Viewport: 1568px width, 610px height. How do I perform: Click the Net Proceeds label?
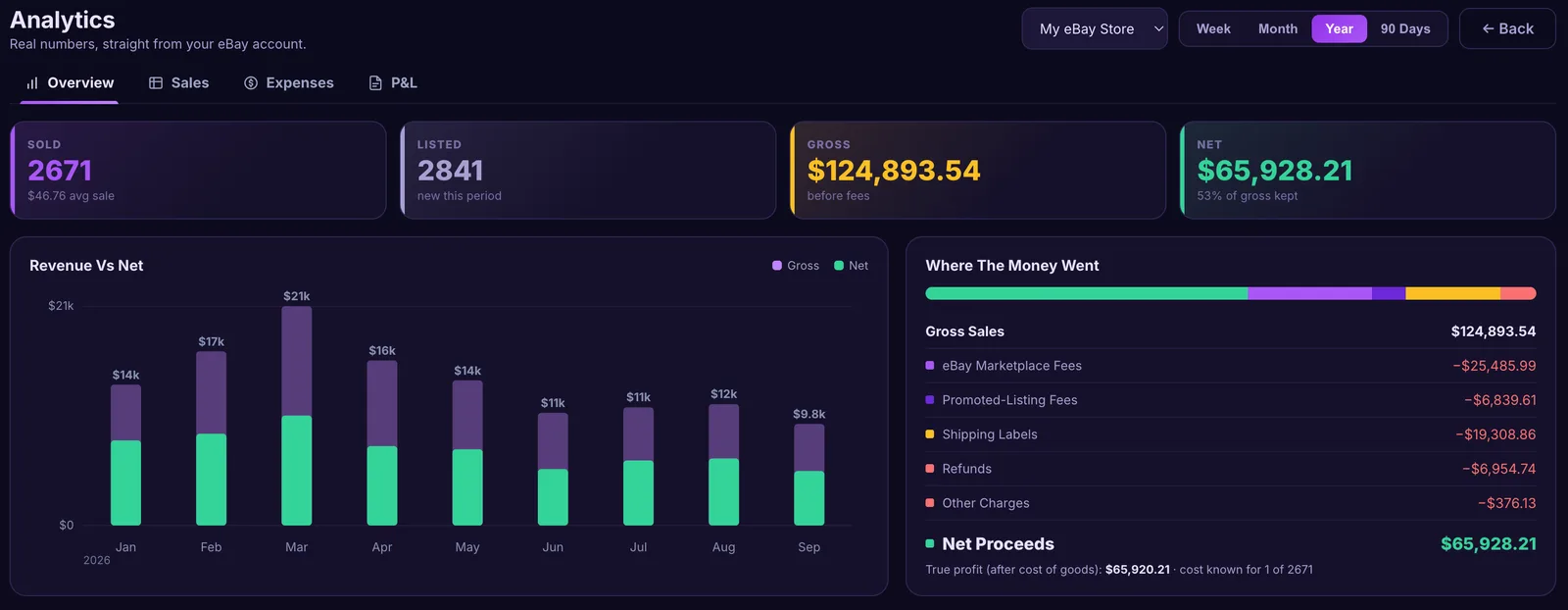coord(998,543)
